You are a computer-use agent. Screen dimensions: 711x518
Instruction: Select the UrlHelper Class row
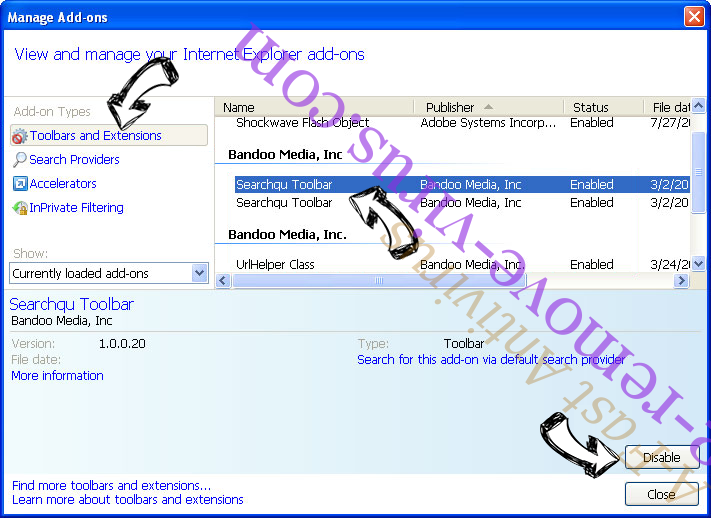click(x=462, y=264)
